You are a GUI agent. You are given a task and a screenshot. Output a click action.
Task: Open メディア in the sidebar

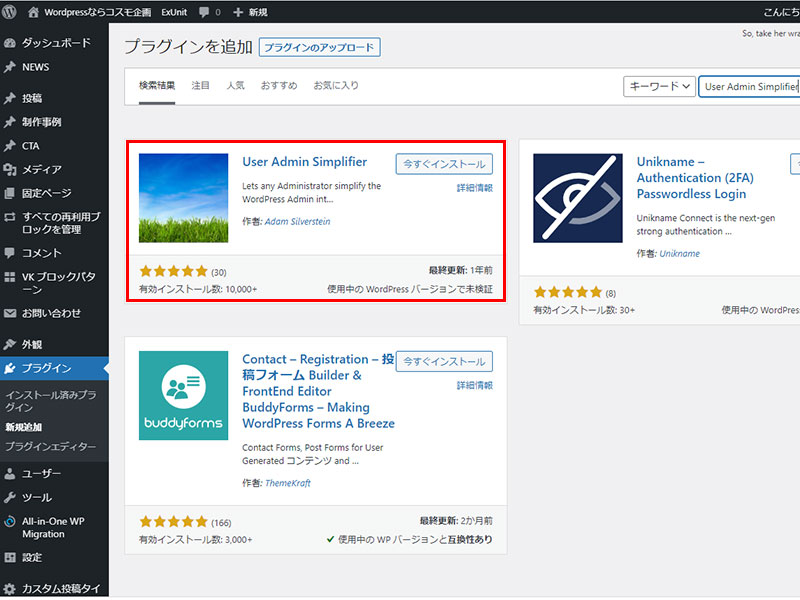coord(41,169)
